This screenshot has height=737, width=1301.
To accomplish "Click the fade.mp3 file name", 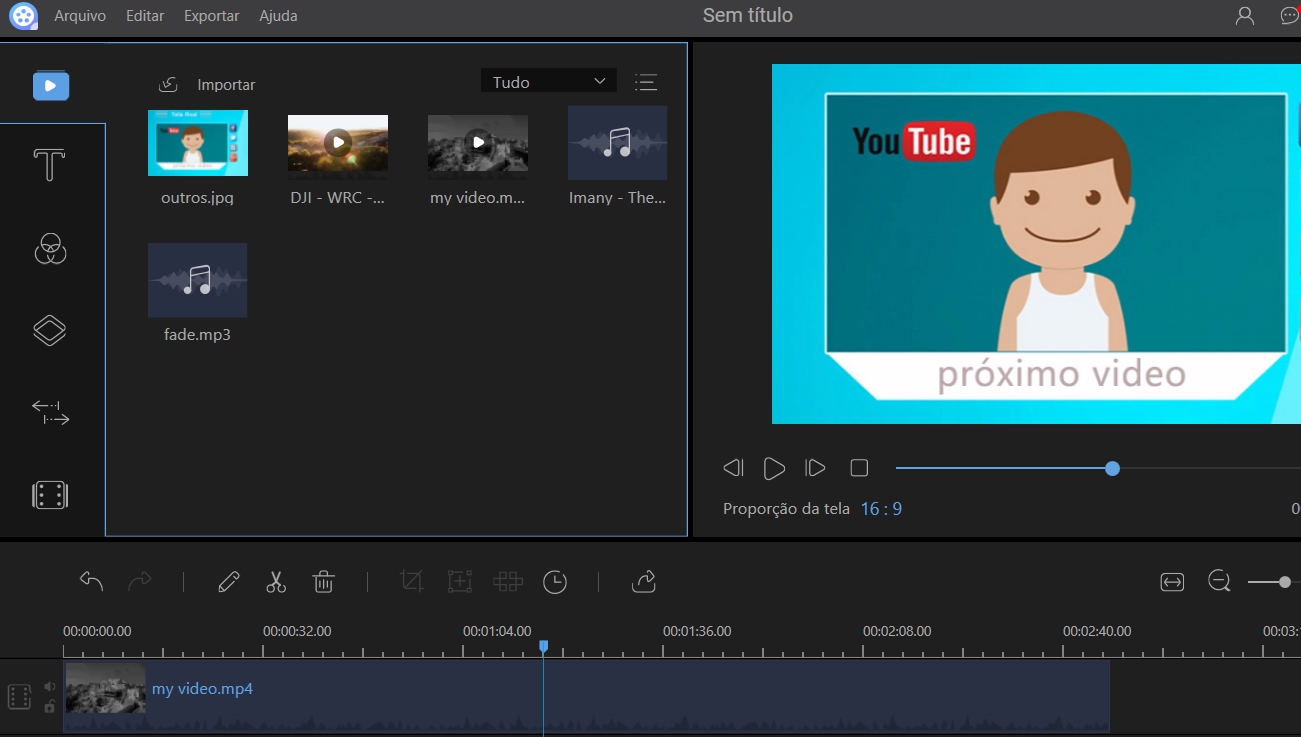I will click(197, 334).
